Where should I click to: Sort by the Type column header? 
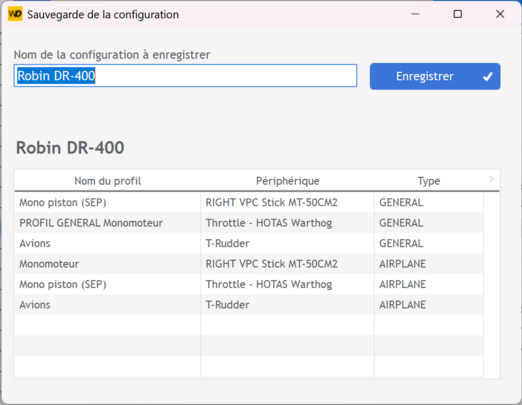click(429, 181)
